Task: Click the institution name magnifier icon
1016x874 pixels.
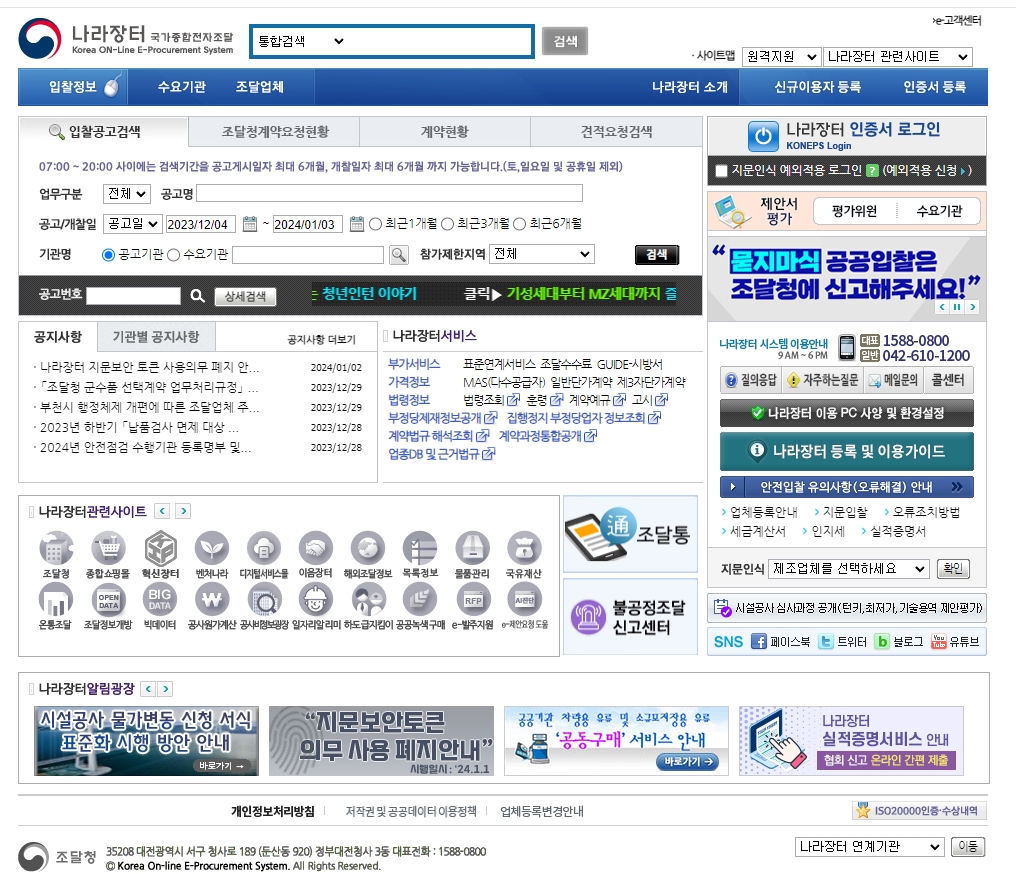Action: (398, 255)
